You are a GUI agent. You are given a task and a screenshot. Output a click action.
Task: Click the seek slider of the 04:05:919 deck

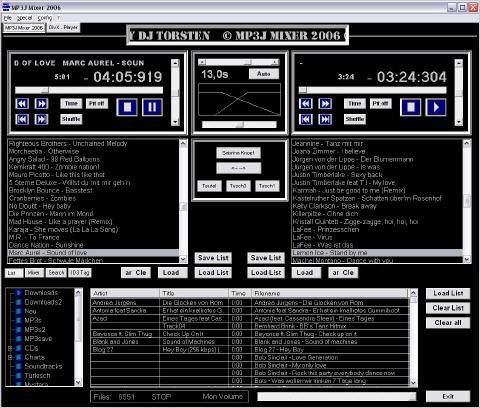tap(89, 90)
